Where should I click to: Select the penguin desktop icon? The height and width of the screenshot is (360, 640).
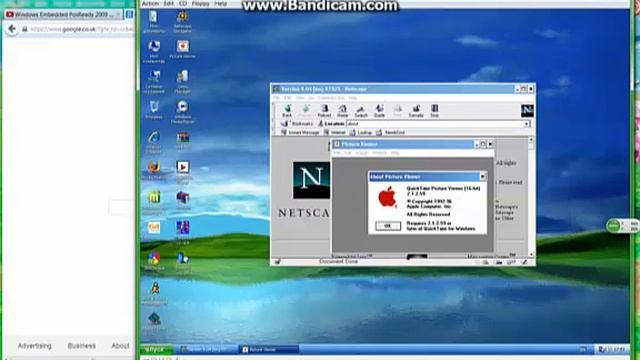tap(155, 293)
